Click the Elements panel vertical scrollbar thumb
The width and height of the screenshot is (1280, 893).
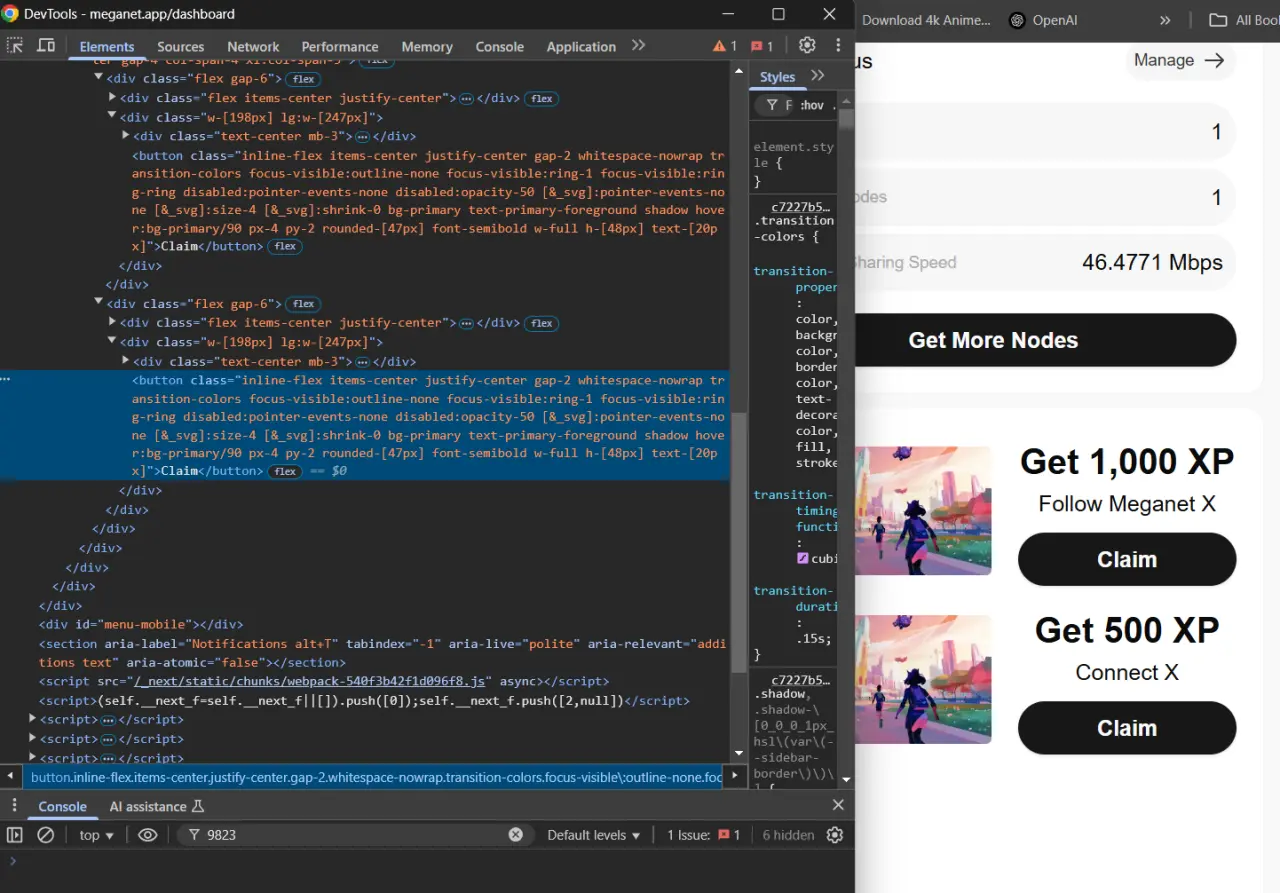[x=740, y=542]
